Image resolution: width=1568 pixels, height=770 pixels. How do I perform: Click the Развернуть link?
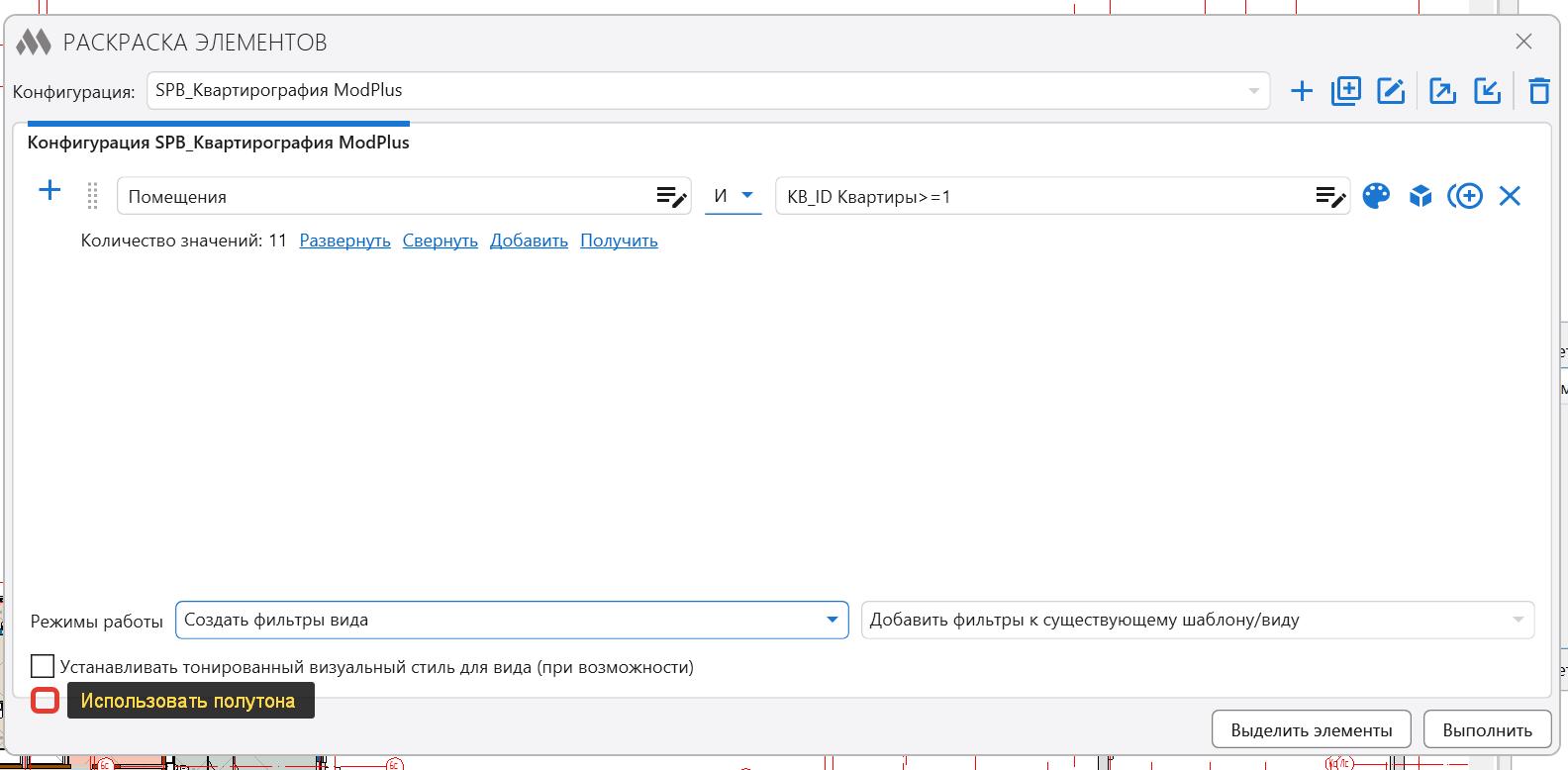[345, 241]
